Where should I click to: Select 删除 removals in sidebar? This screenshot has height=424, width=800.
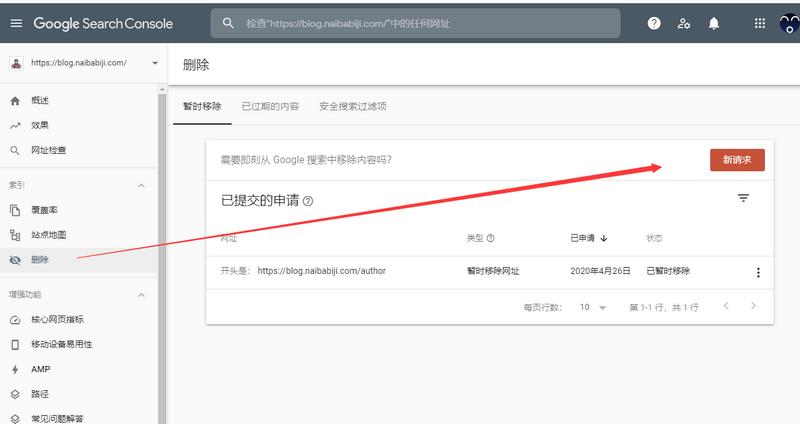79,260
